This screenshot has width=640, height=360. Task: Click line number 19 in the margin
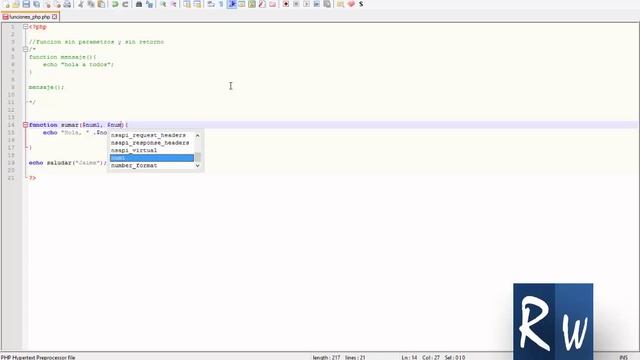pos(11,163)
